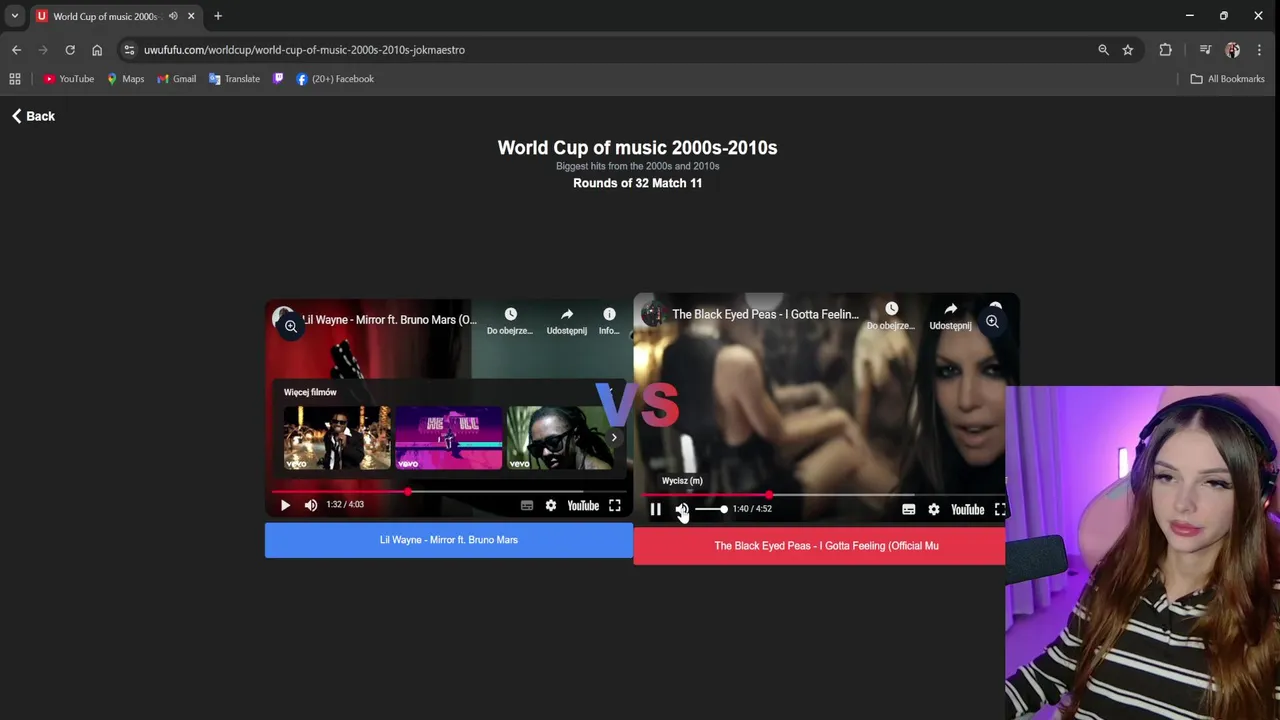Mute the Black Eyed Peas video volume
The height and width of the screenshot is (720, 1280).
coord(682,509)
